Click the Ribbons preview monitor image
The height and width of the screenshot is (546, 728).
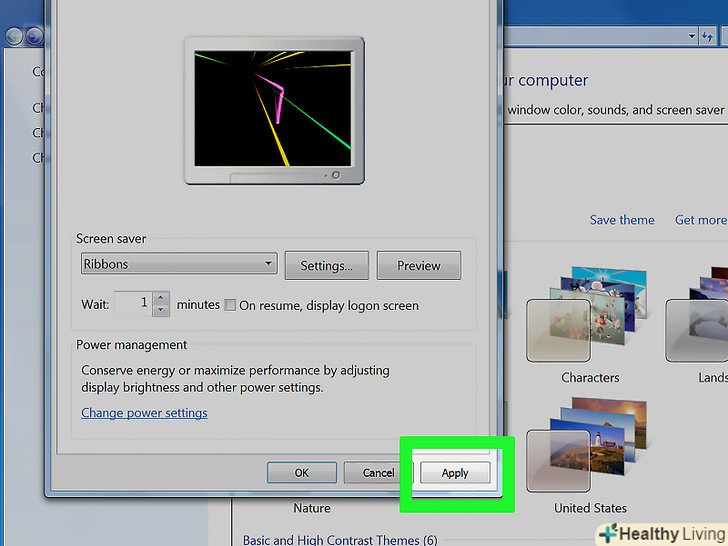point(274,110)
